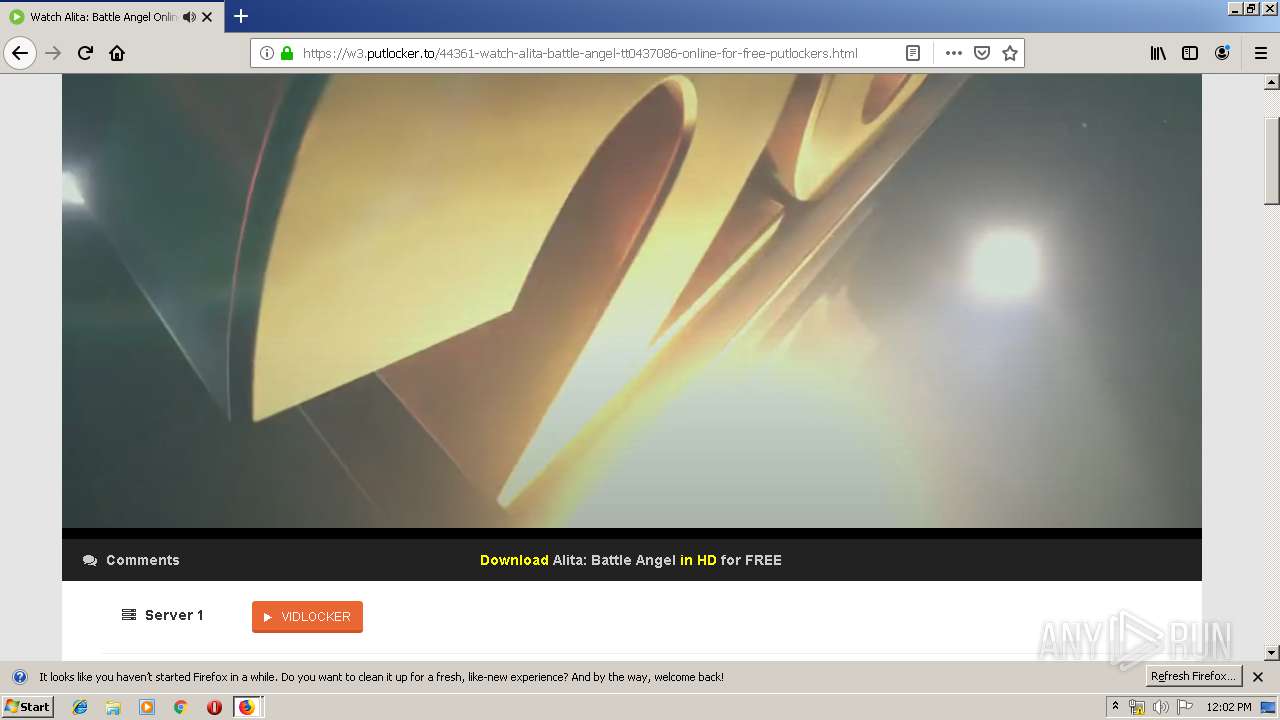Show hidden system tray icons
The image size is (1280, 720).
pos(1115,707)
